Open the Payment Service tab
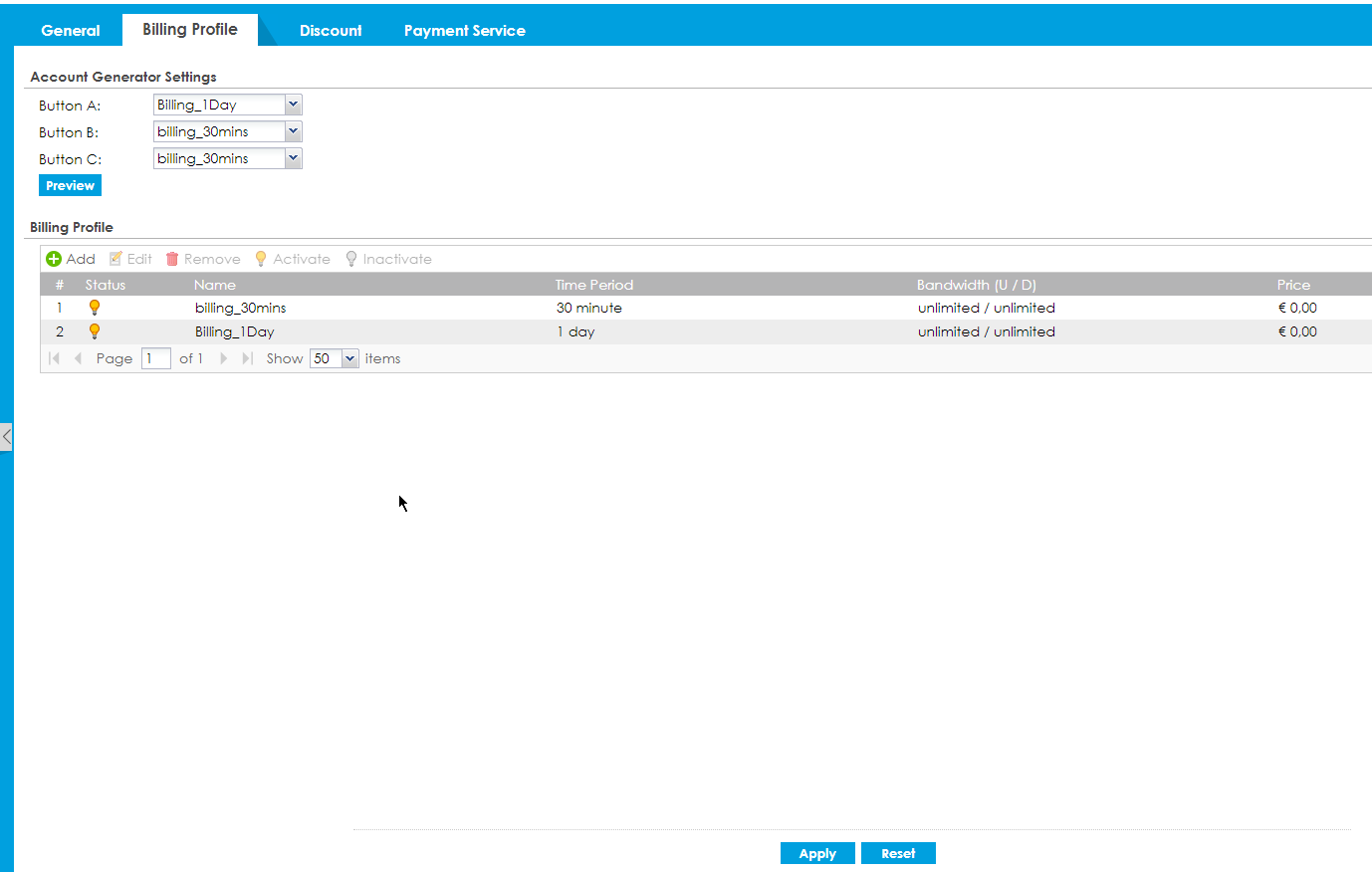1372x872 pixels. (464, 30)
